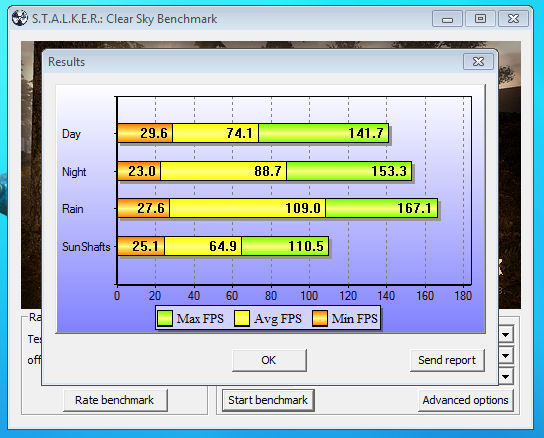Viewport: 544px width, 438px height.
Task: Click the Min FPS legend label
Action: point(355,319)
